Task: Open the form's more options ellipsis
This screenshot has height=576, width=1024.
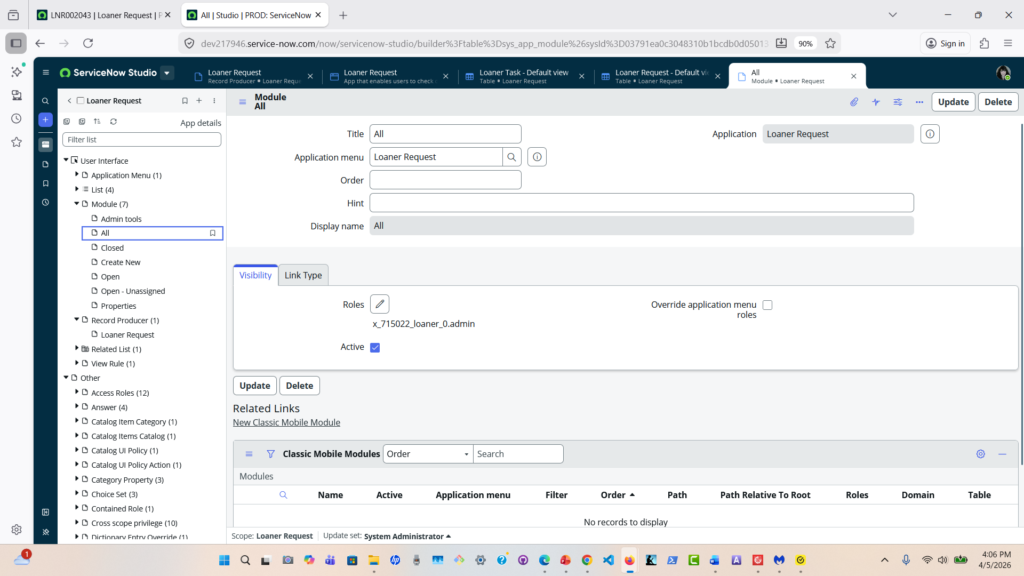Action: 919,102
